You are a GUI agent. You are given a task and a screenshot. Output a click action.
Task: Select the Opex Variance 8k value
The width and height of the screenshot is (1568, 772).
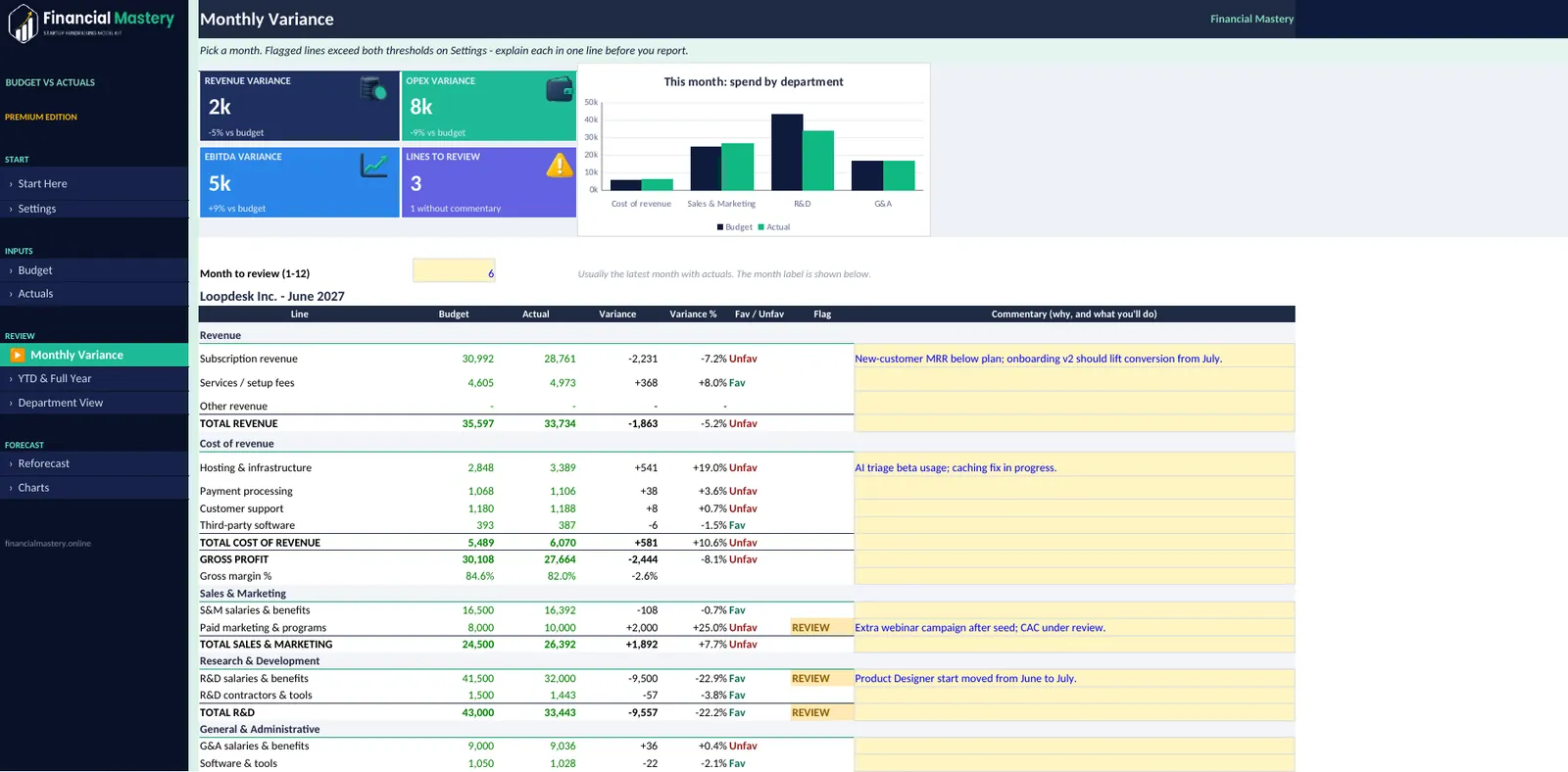[421, 107]
